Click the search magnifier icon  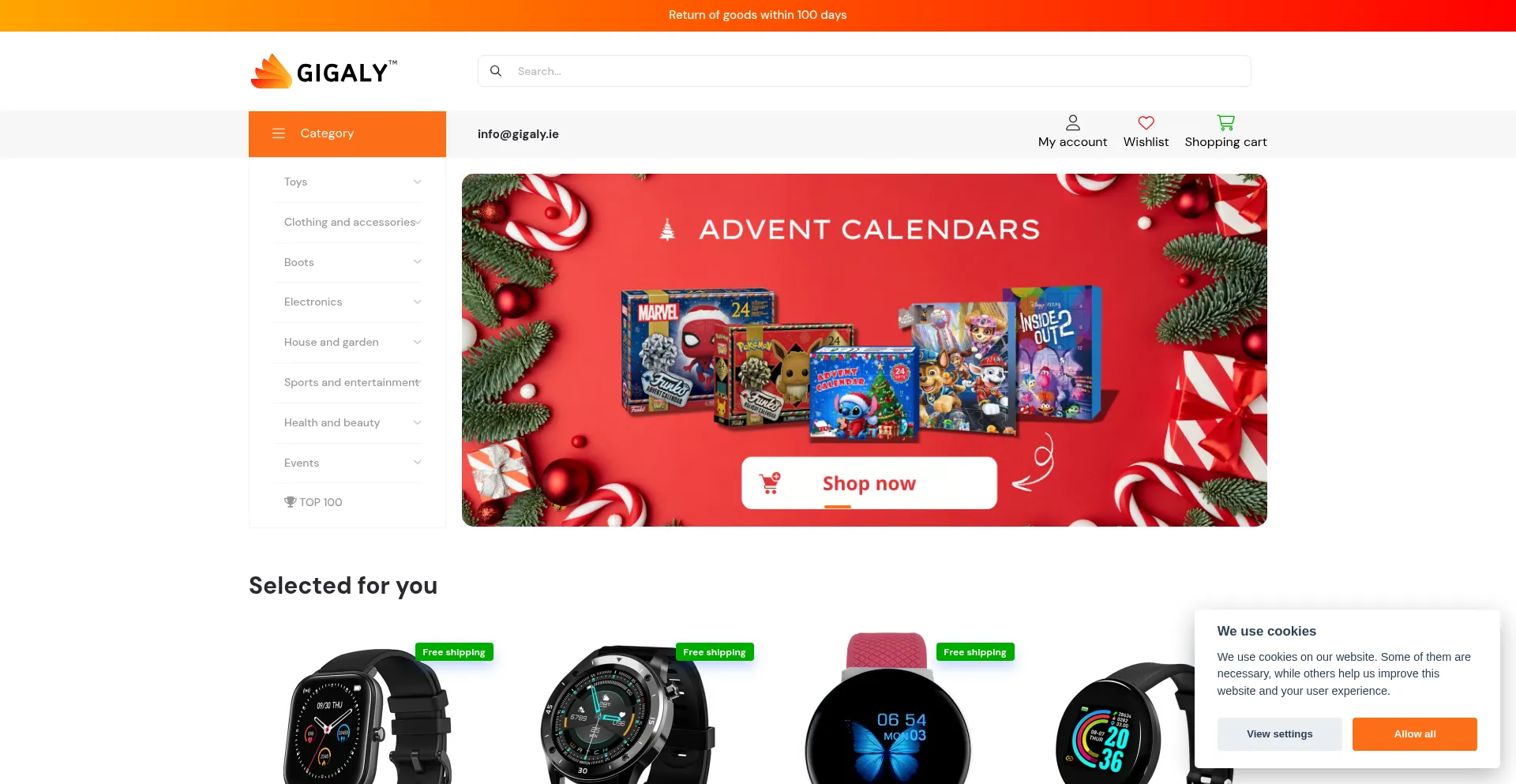coord(496,71)
